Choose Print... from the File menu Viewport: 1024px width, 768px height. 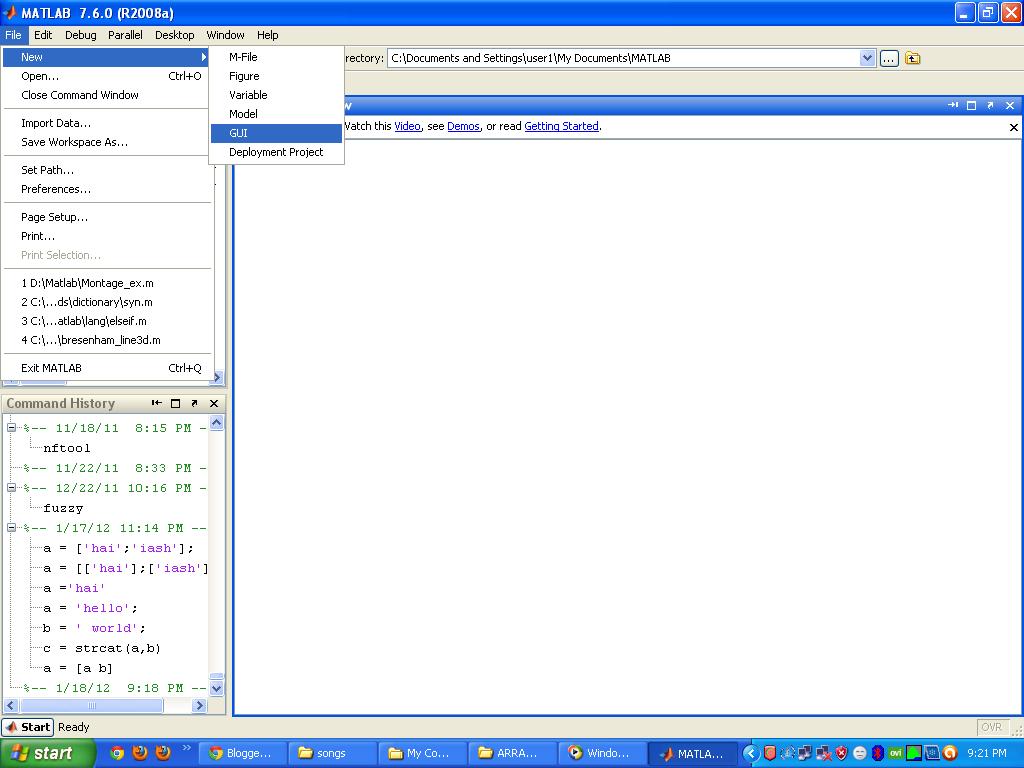point(107,236)
